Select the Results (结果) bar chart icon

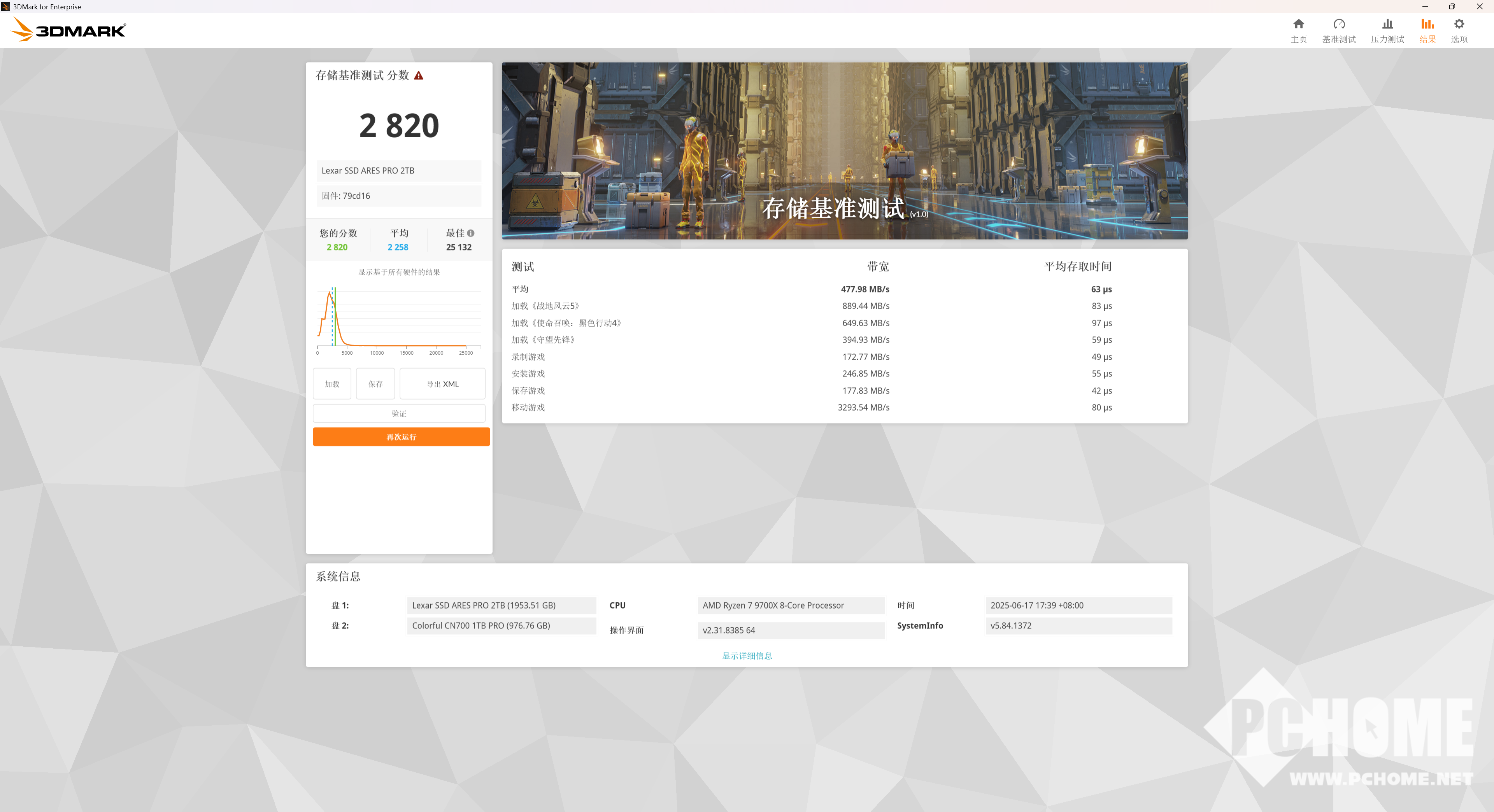(1427, 24)
